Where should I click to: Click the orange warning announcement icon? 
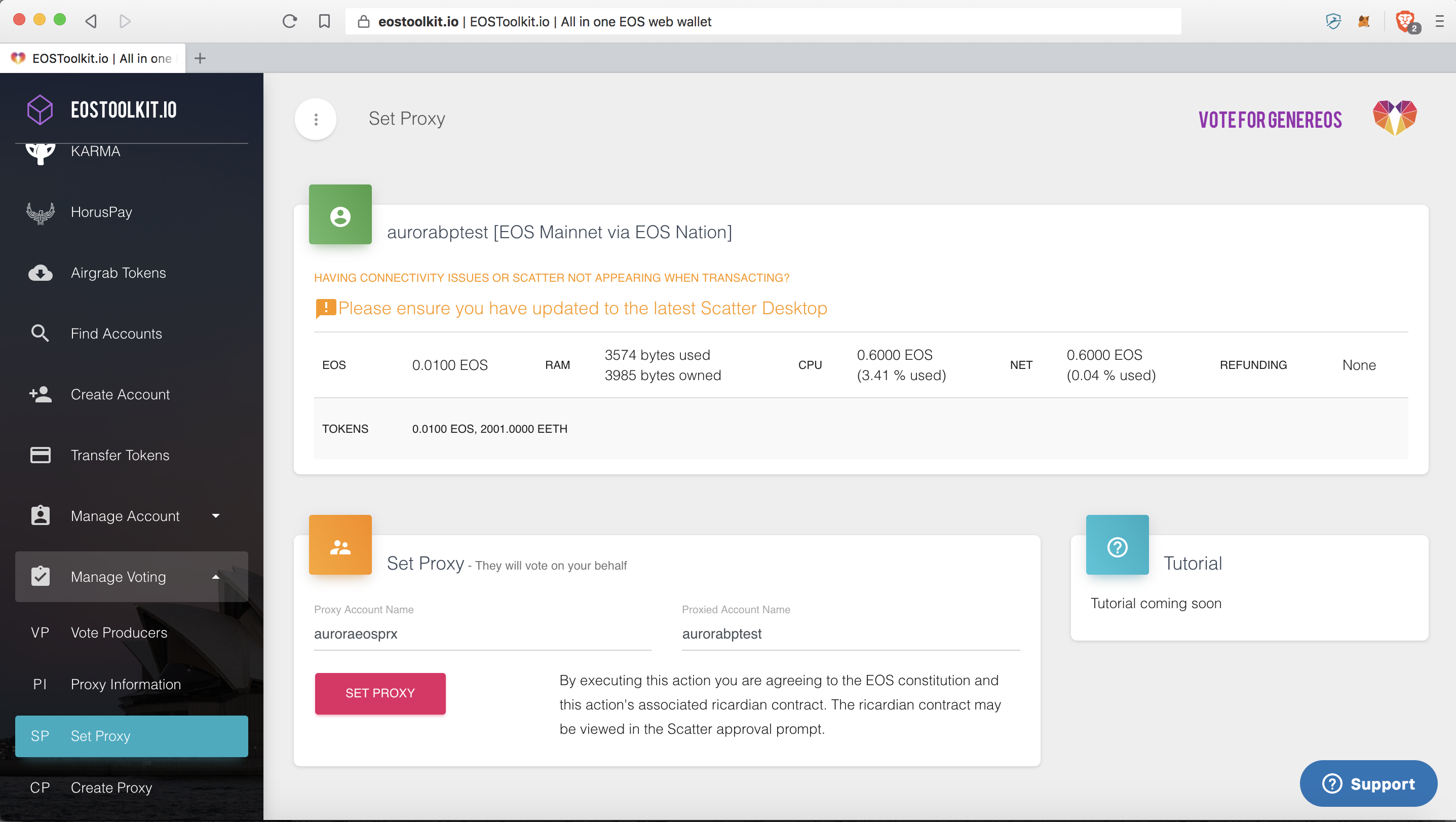pyautogui.click(x=326, y=309)
